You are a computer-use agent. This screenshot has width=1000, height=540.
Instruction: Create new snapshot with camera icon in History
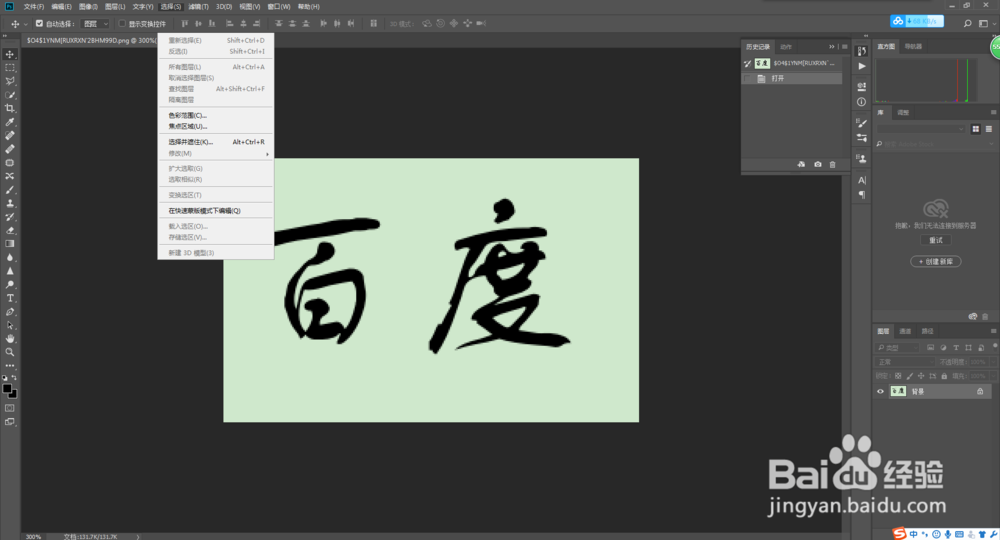click(818, 164)
